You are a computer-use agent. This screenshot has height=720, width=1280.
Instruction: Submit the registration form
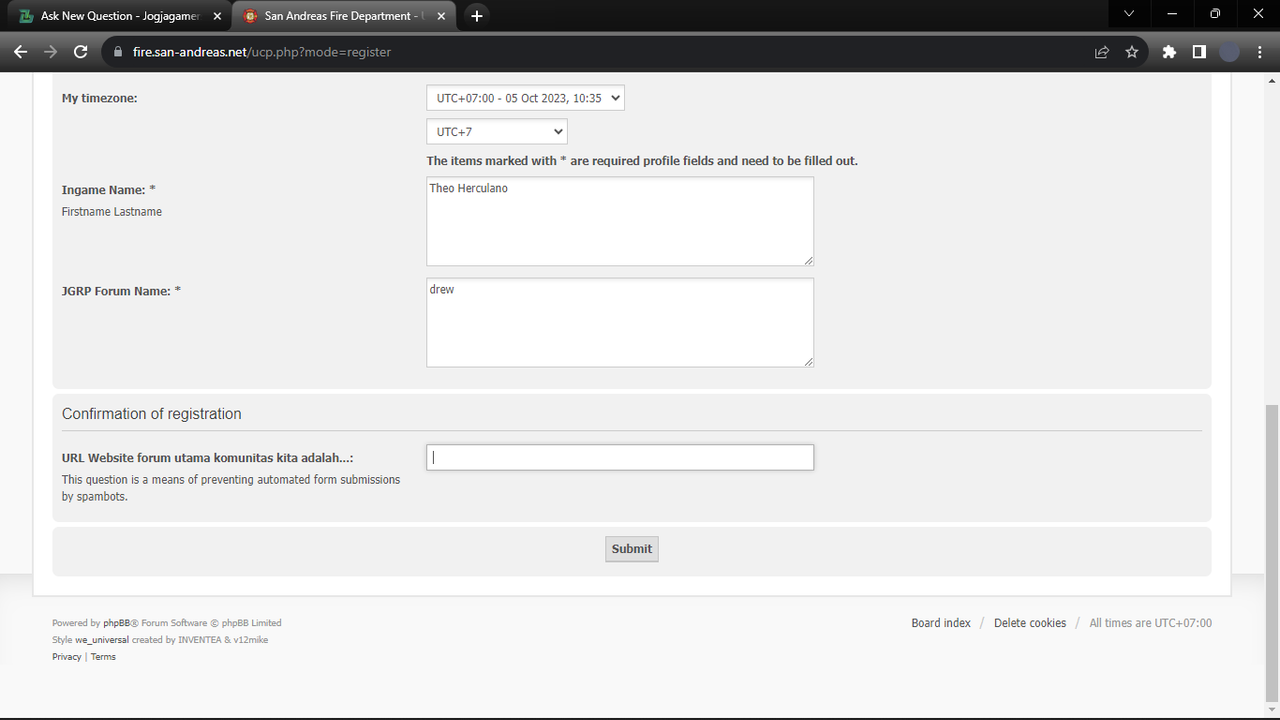[x=632, y=549]
